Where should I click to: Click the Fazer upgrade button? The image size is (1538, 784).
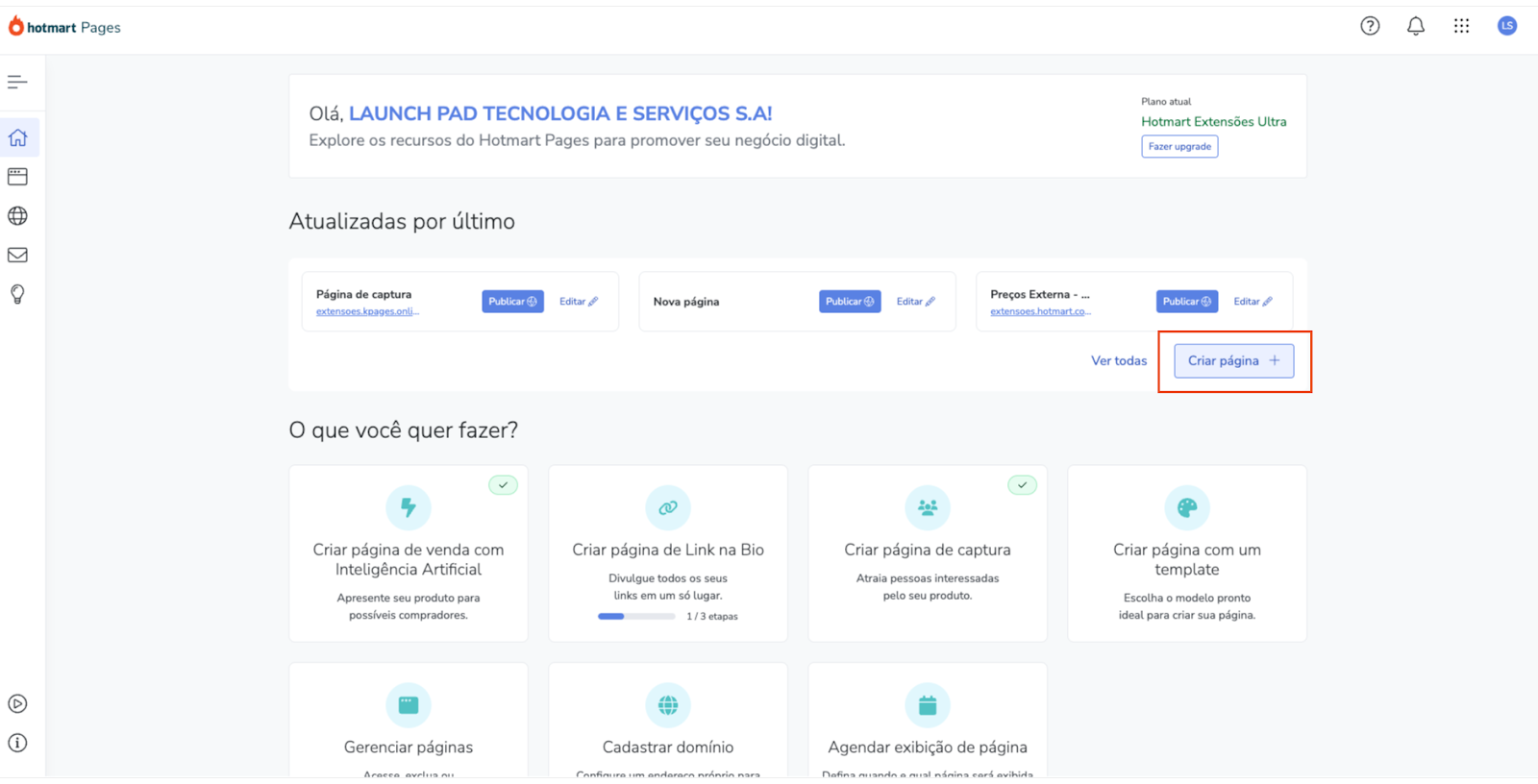tap(1179, 146)
